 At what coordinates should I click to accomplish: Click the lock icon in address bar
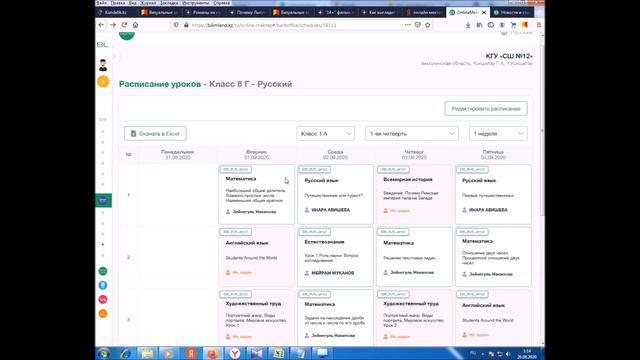(x=186, y=25)
